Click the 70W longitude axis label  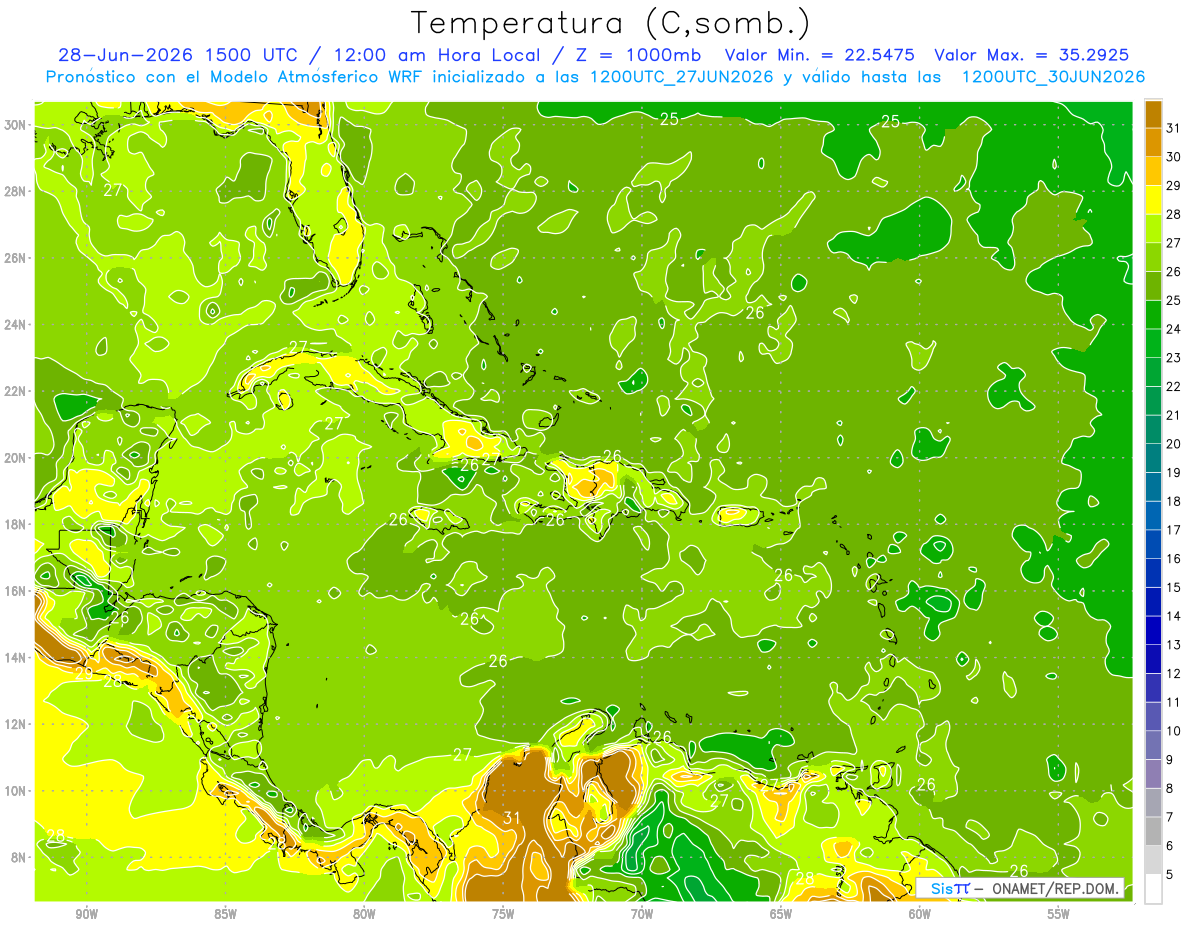tap(642, 914)
